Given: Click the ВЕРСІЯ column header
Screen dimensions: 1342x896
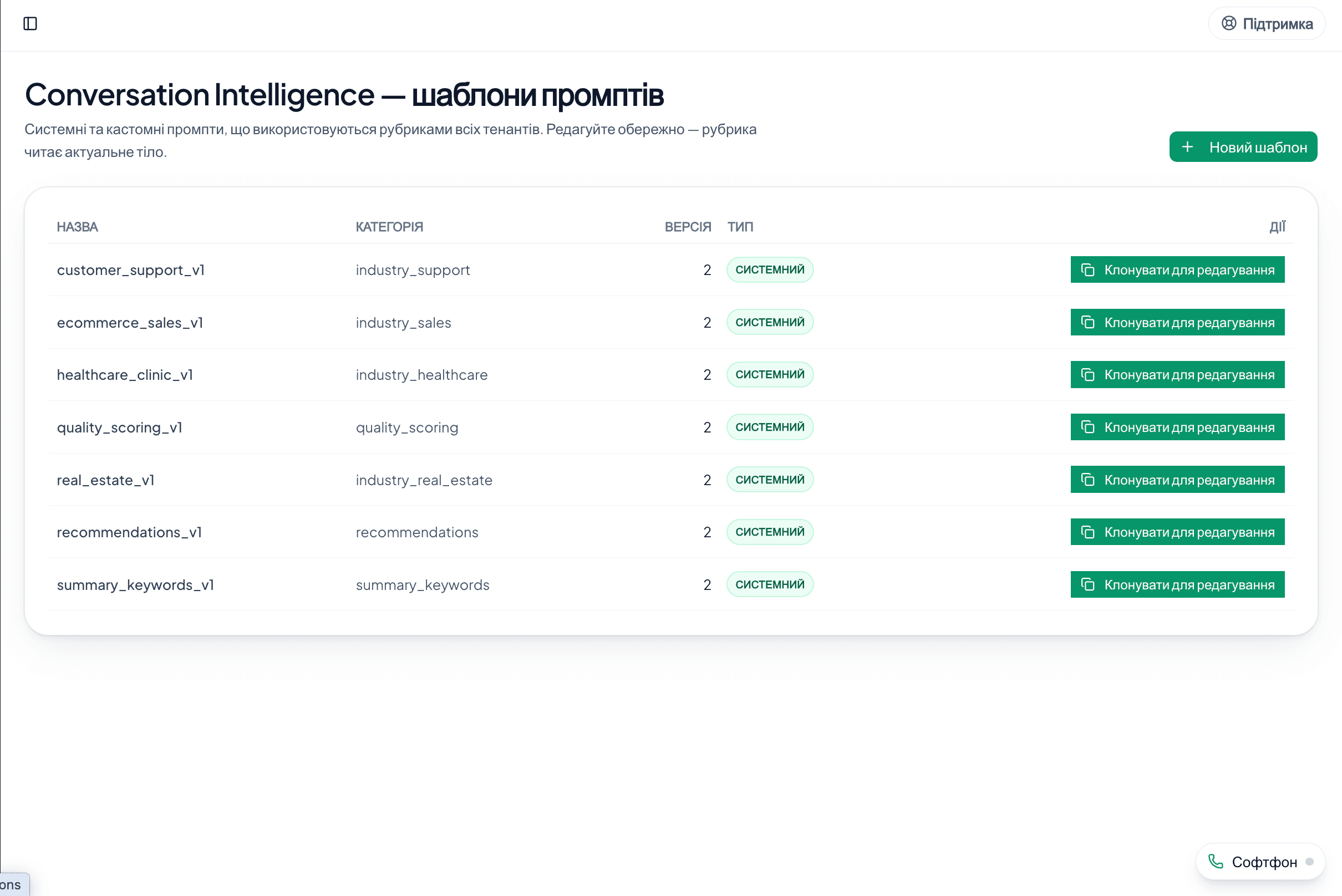Looking at the screenshot, I should click(x=688, y=227).
